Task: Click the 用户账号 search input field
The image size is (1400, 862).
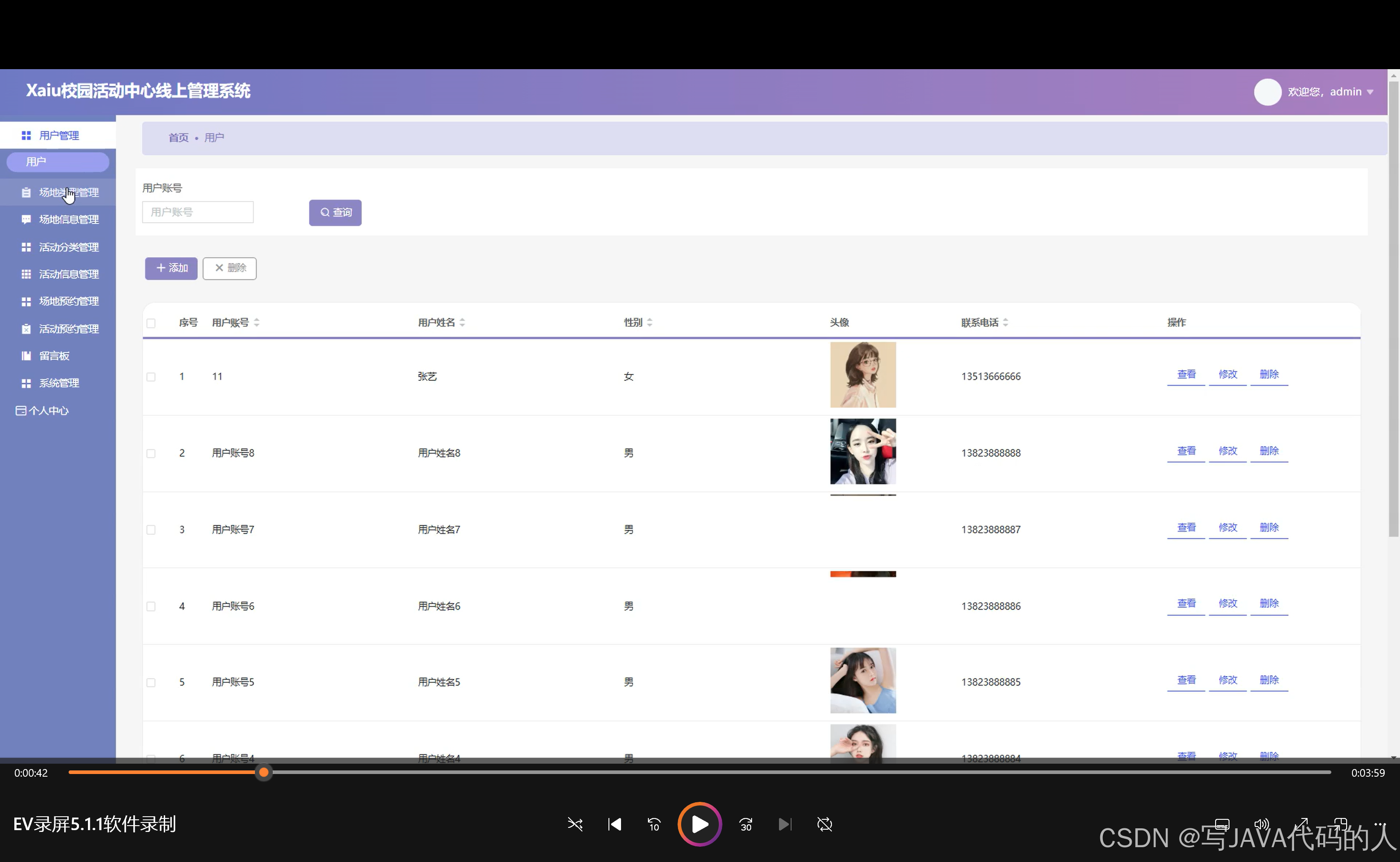Action: pyautogui.click(x=198, y=212)
